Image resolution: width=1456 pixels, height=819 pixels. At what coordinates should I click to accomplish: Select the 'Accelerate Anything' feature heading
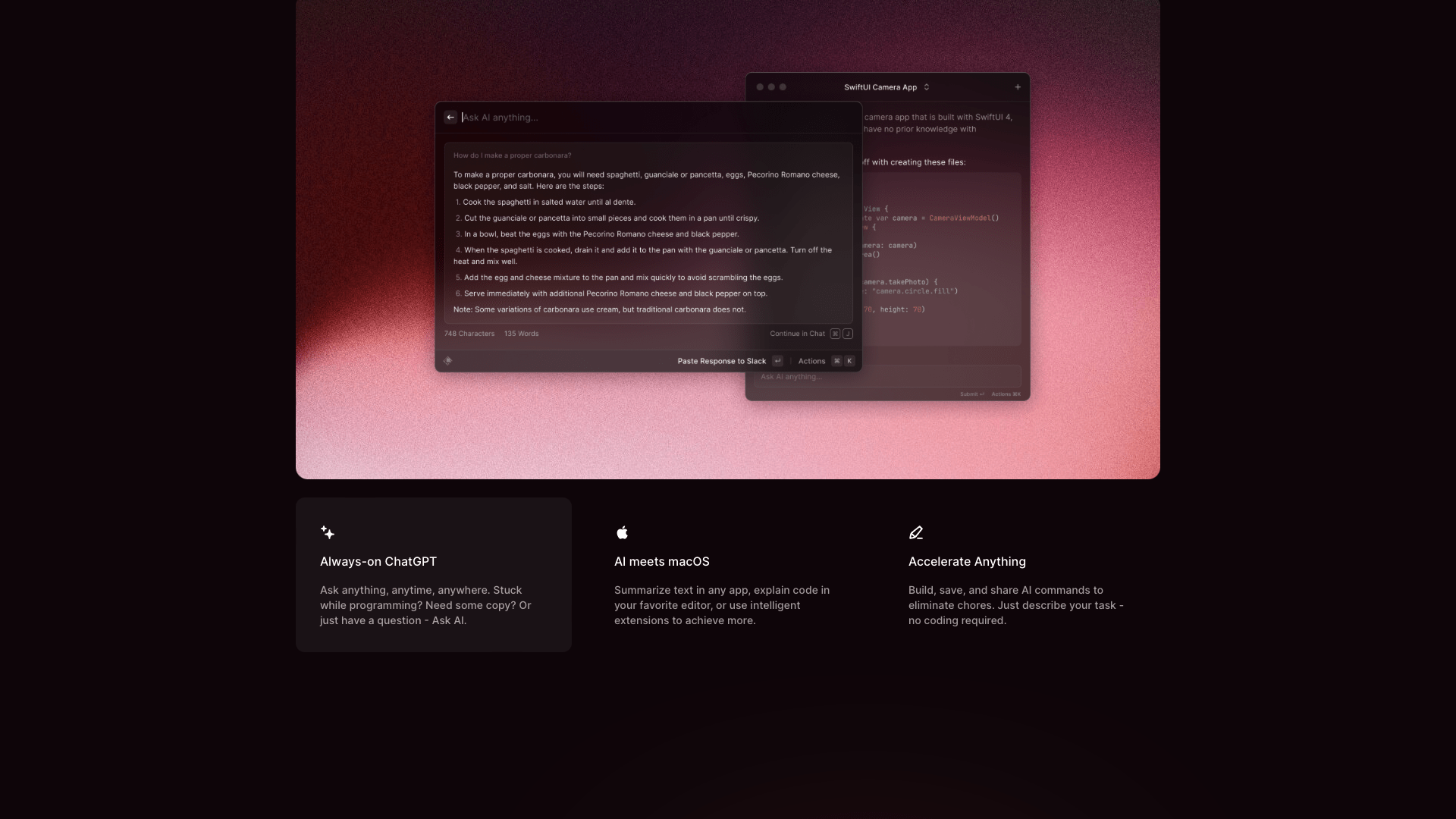[967, 561]
